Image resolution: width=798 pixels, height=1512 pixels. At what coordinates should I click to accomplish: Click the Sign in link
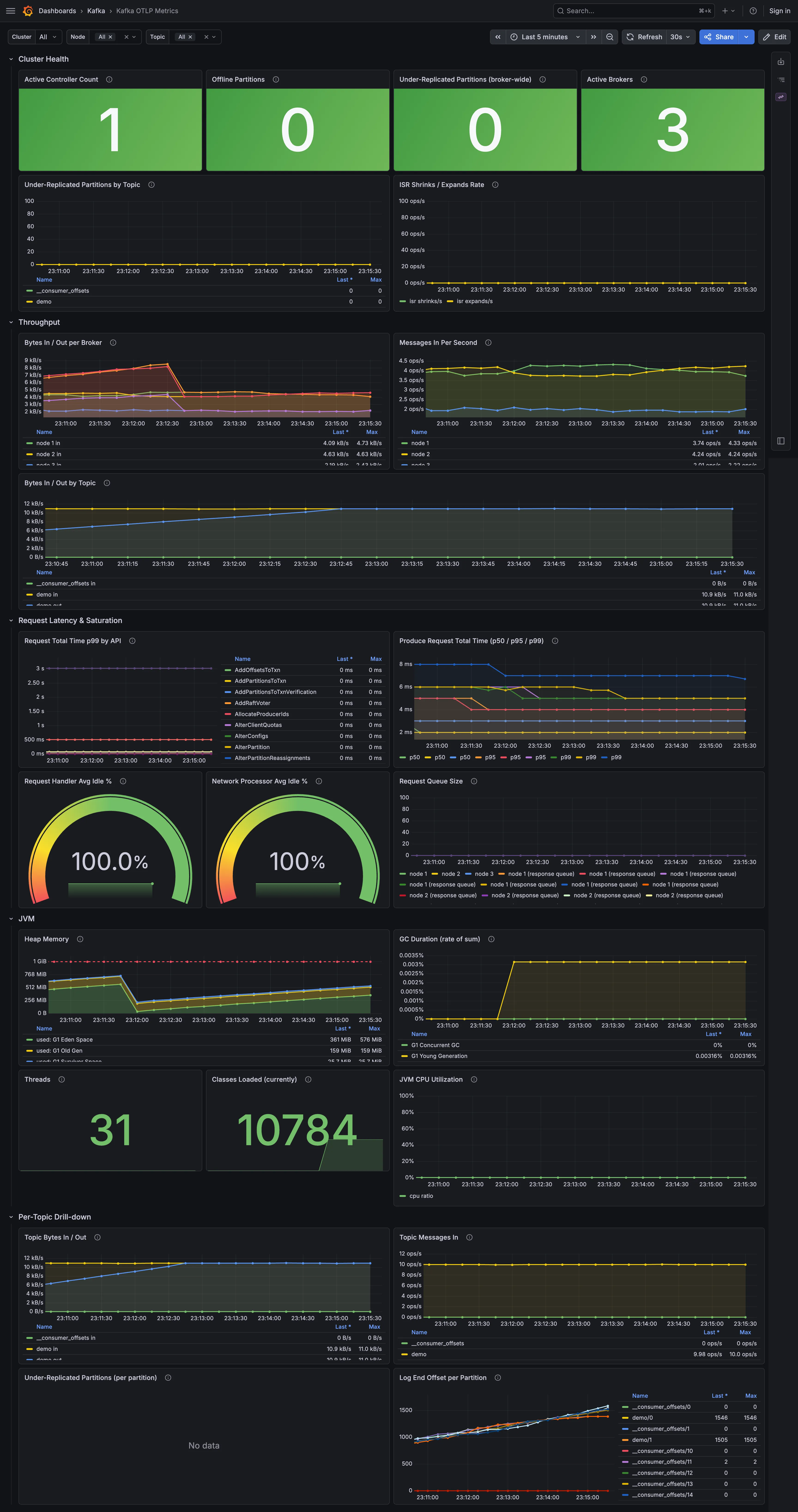click(x=779, y=11)
